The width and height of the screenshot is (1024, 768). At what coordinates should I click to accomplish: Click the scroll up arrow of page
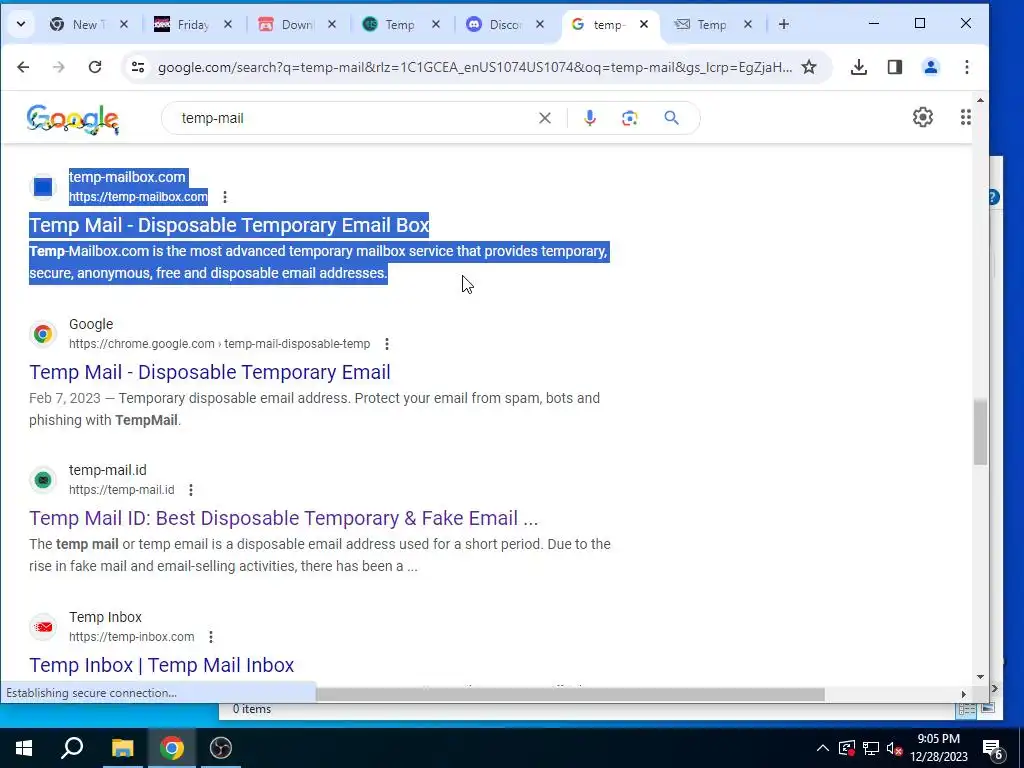point(980,100)
